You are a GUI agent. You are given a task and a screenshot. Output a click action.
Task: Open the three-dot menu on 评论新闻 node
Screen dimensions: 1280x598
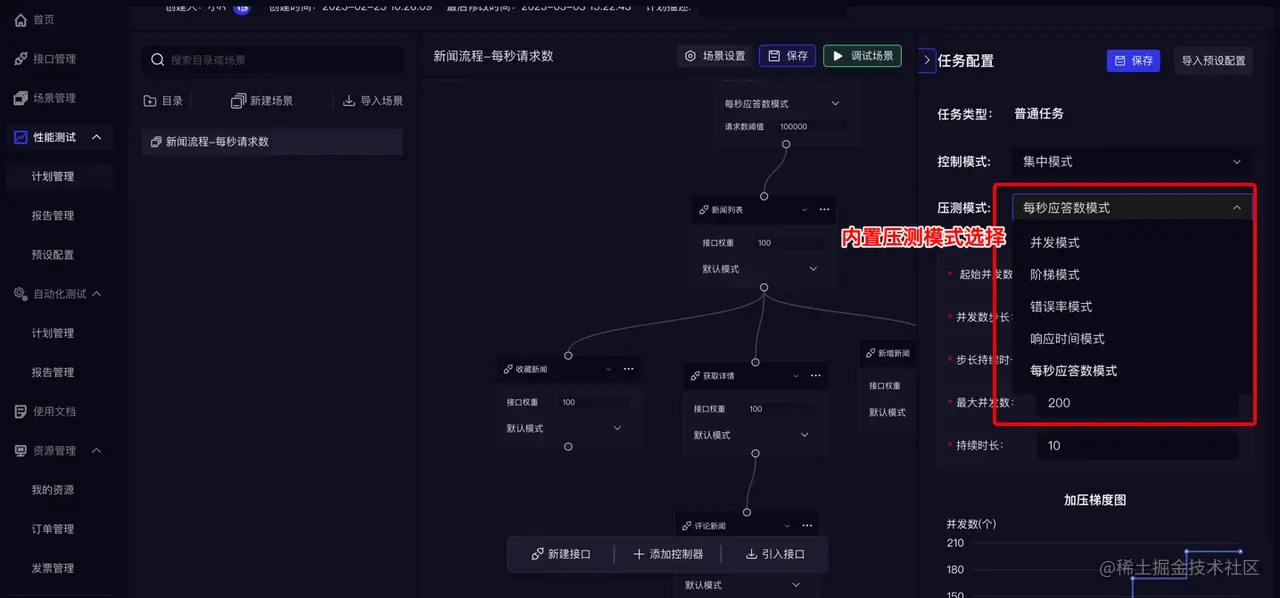click(x=807, y=526)
